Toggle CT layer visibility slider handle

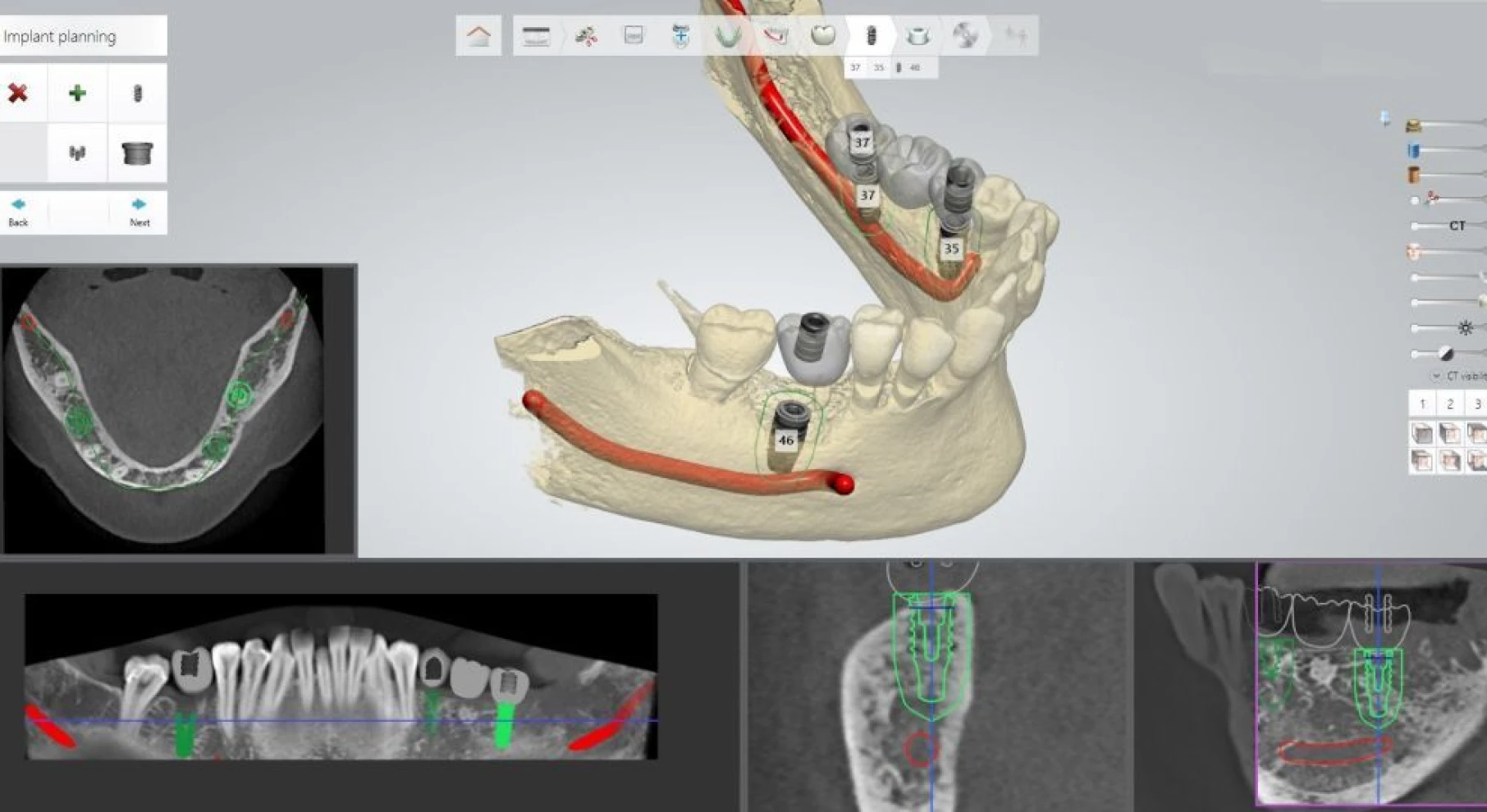[x=1414, y=225]
